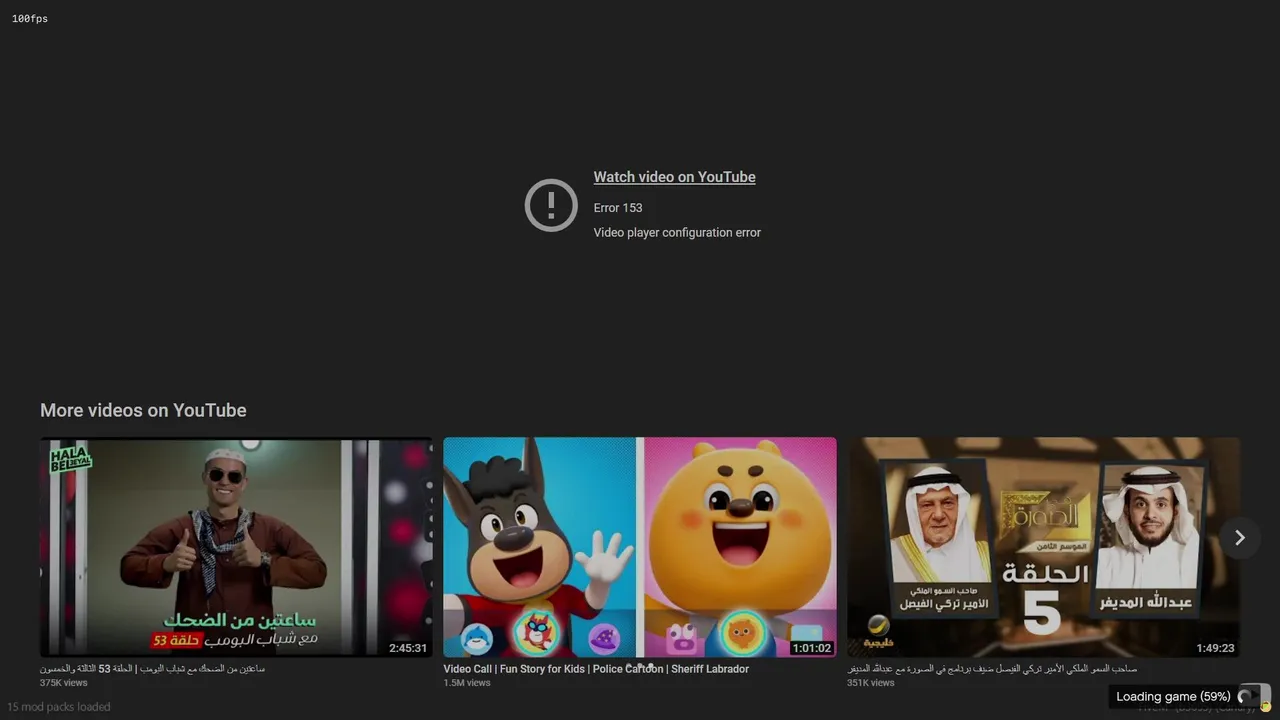Click the Video Call Sheriff Labrador title
The height and width of the screenshot is (720, 1280).
click(x=596, y=669)
